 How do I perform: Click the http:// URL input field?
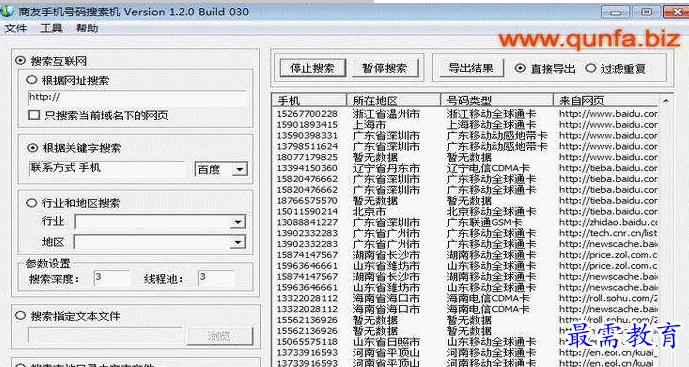click(137, 98)
